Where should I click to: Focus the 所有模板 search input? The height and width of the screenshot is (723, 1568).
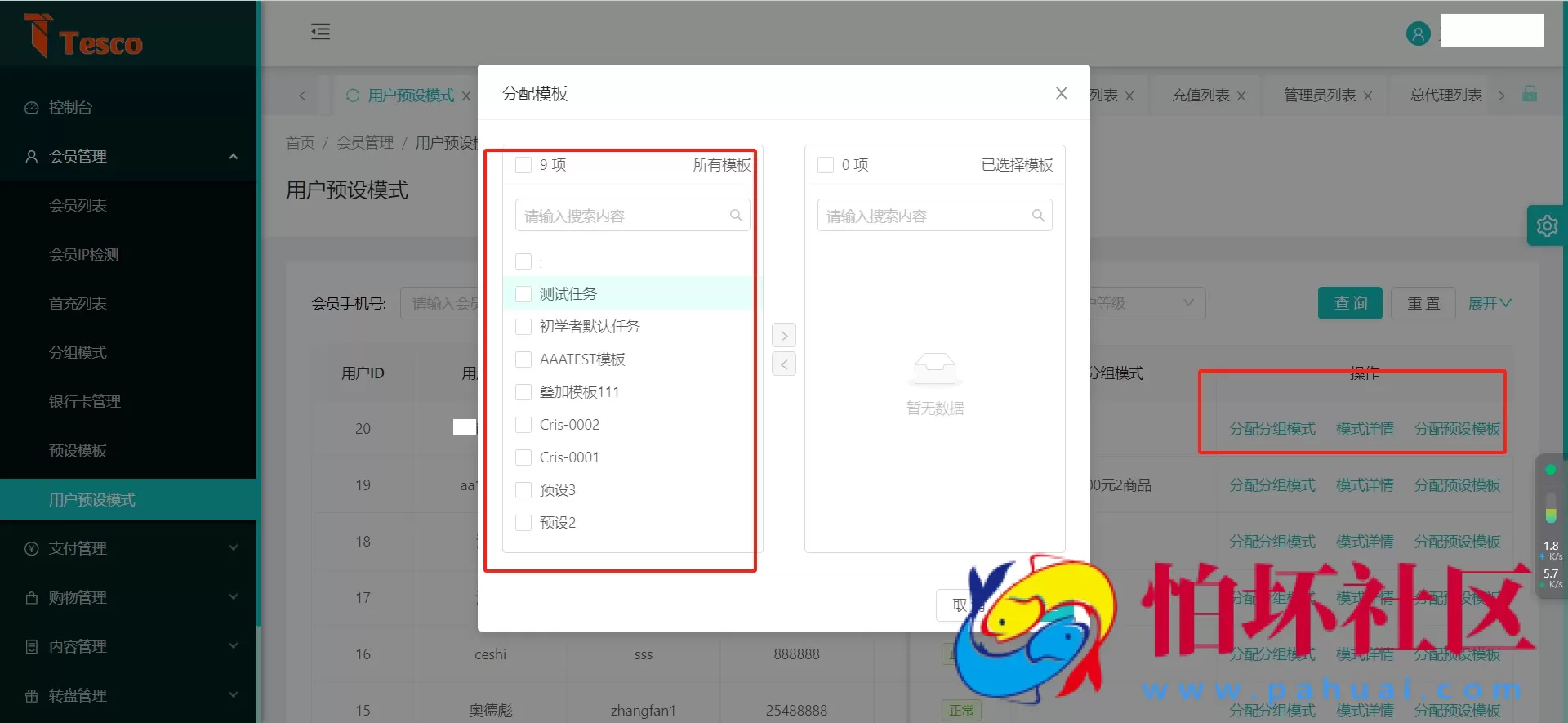click(x=633, y=216)
